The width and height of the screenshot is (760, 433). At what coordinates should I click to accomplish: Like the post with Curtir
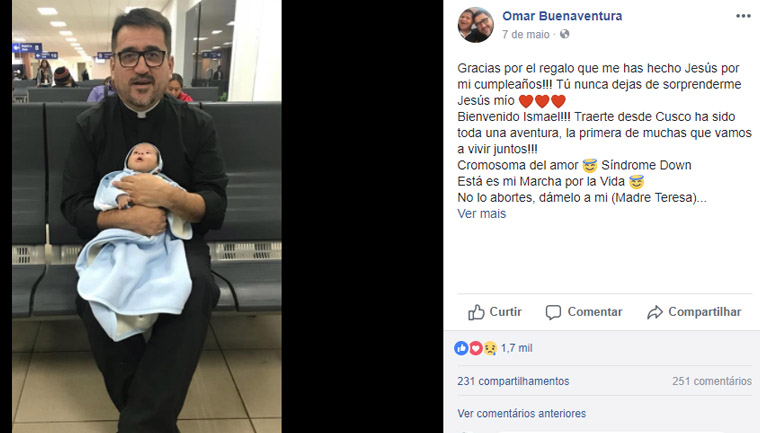(x=506, y=312)
